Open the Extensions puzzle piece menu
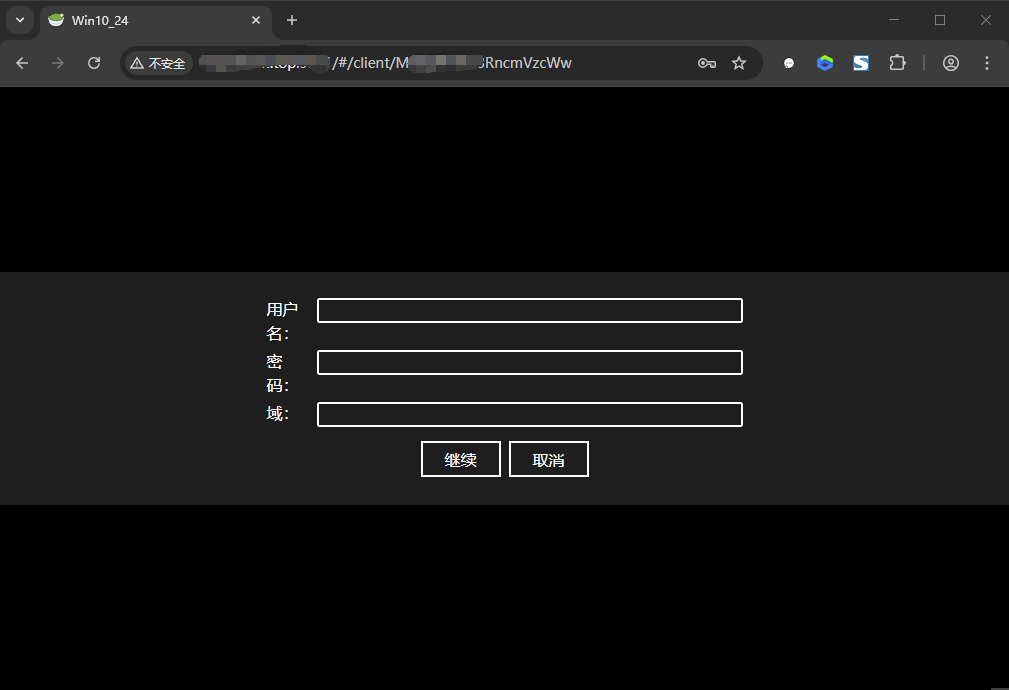 pos(897,63)
